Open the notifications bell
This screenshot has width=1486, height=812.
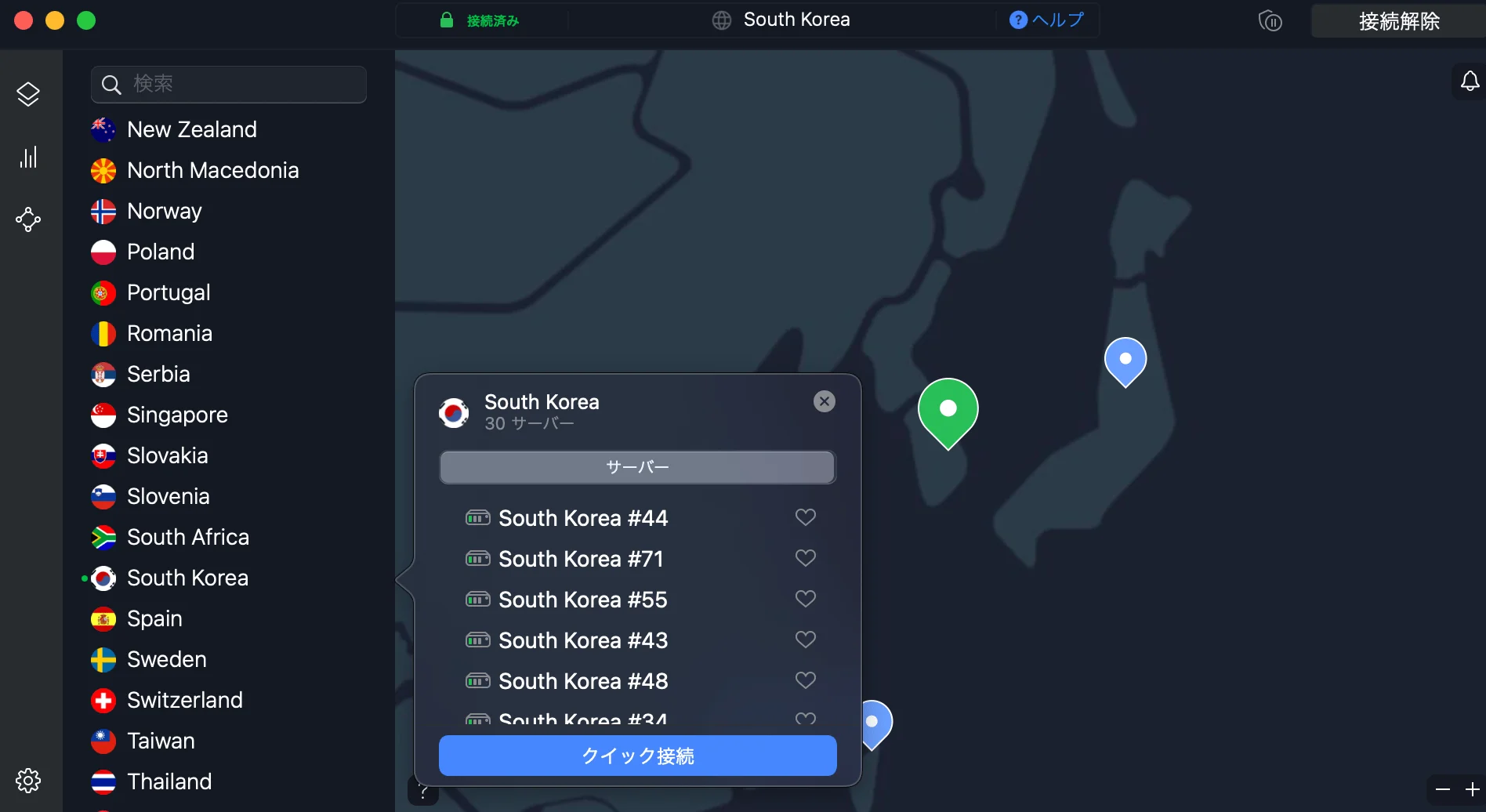(1470, 82)
